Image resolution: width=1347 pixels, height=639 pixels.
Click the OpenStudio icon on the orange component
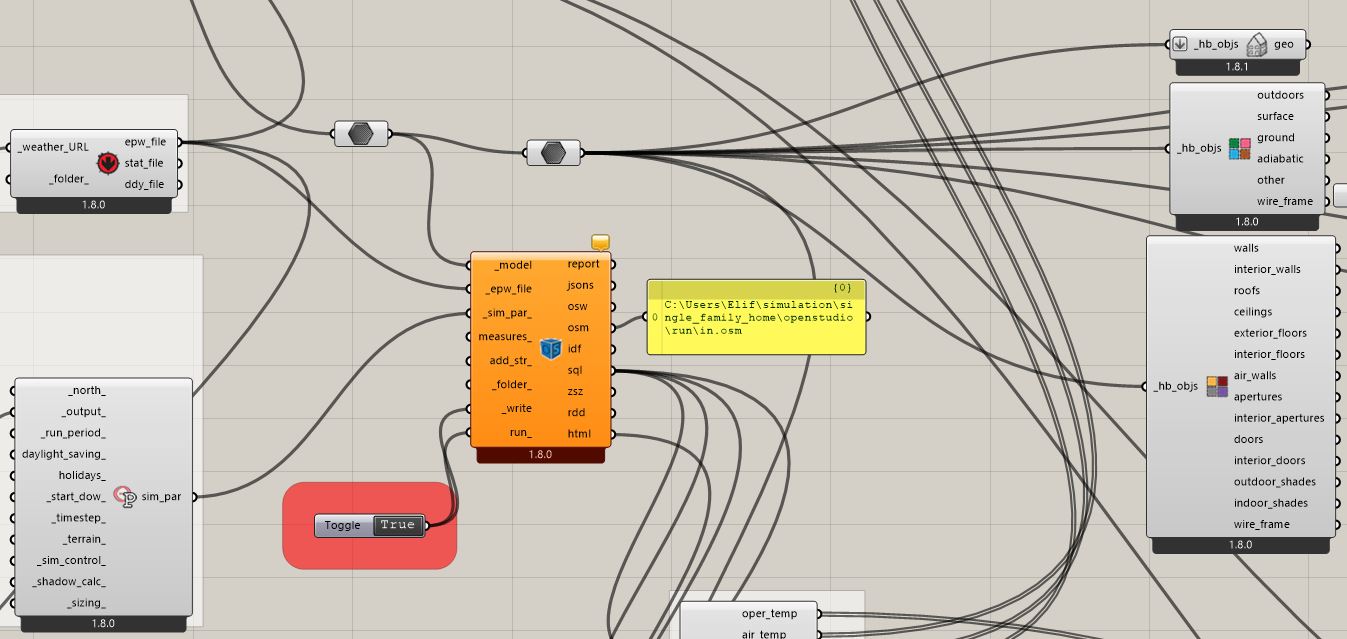(550, 349)
